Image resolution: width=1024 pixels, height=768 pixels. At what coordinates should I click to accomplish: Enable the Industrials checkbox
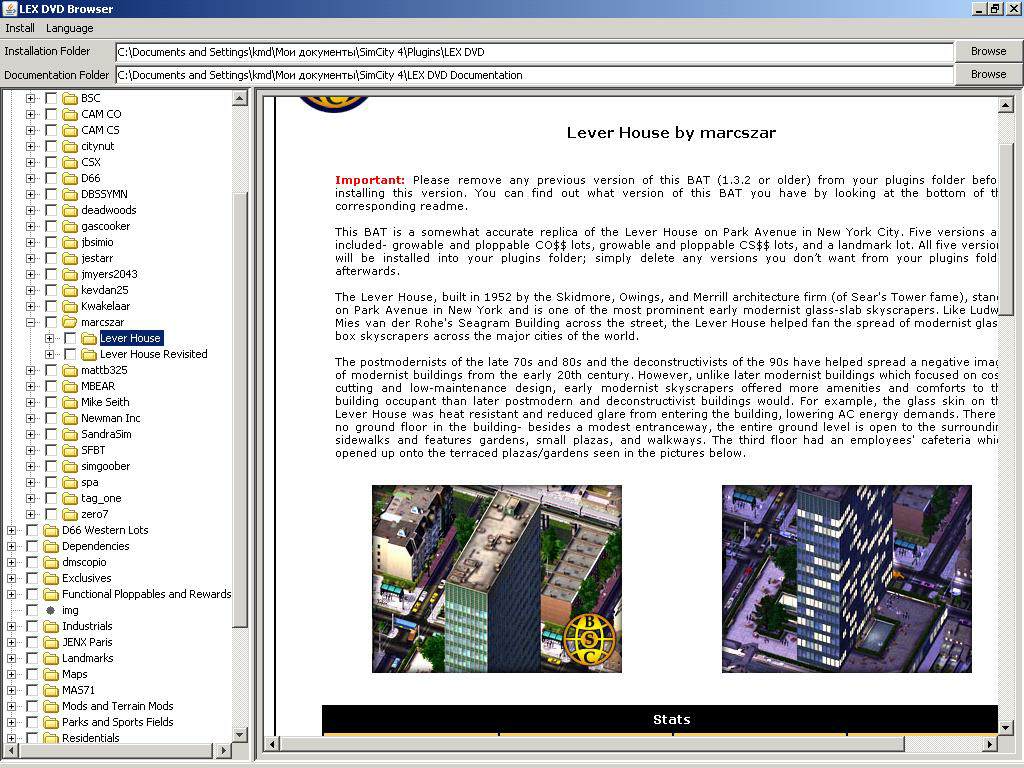pyautogui.click(x=32, y=626)
